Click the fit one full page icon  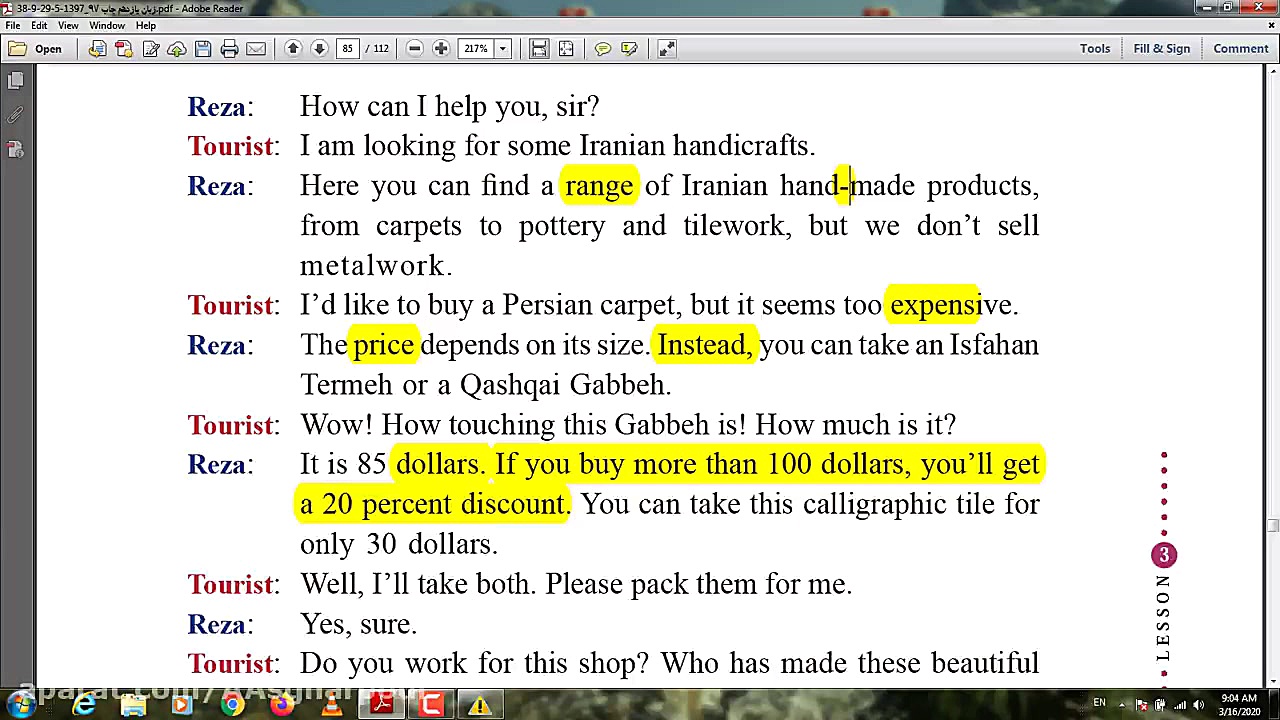pyautogui.click(x=566, y=48)
